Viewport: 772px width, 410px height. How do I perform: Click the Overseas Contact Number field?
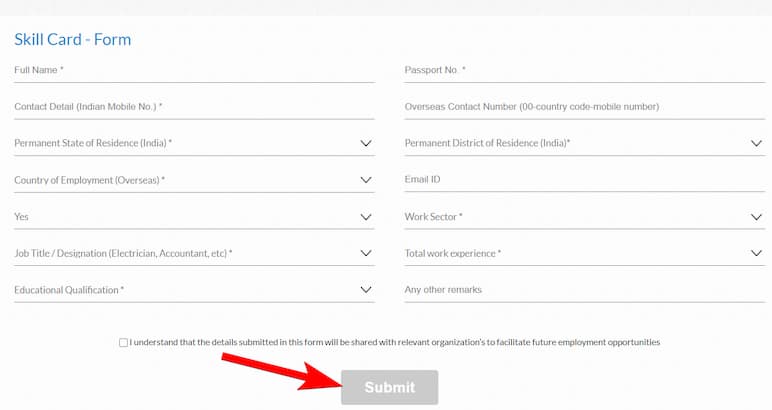(x=585, y=107)
